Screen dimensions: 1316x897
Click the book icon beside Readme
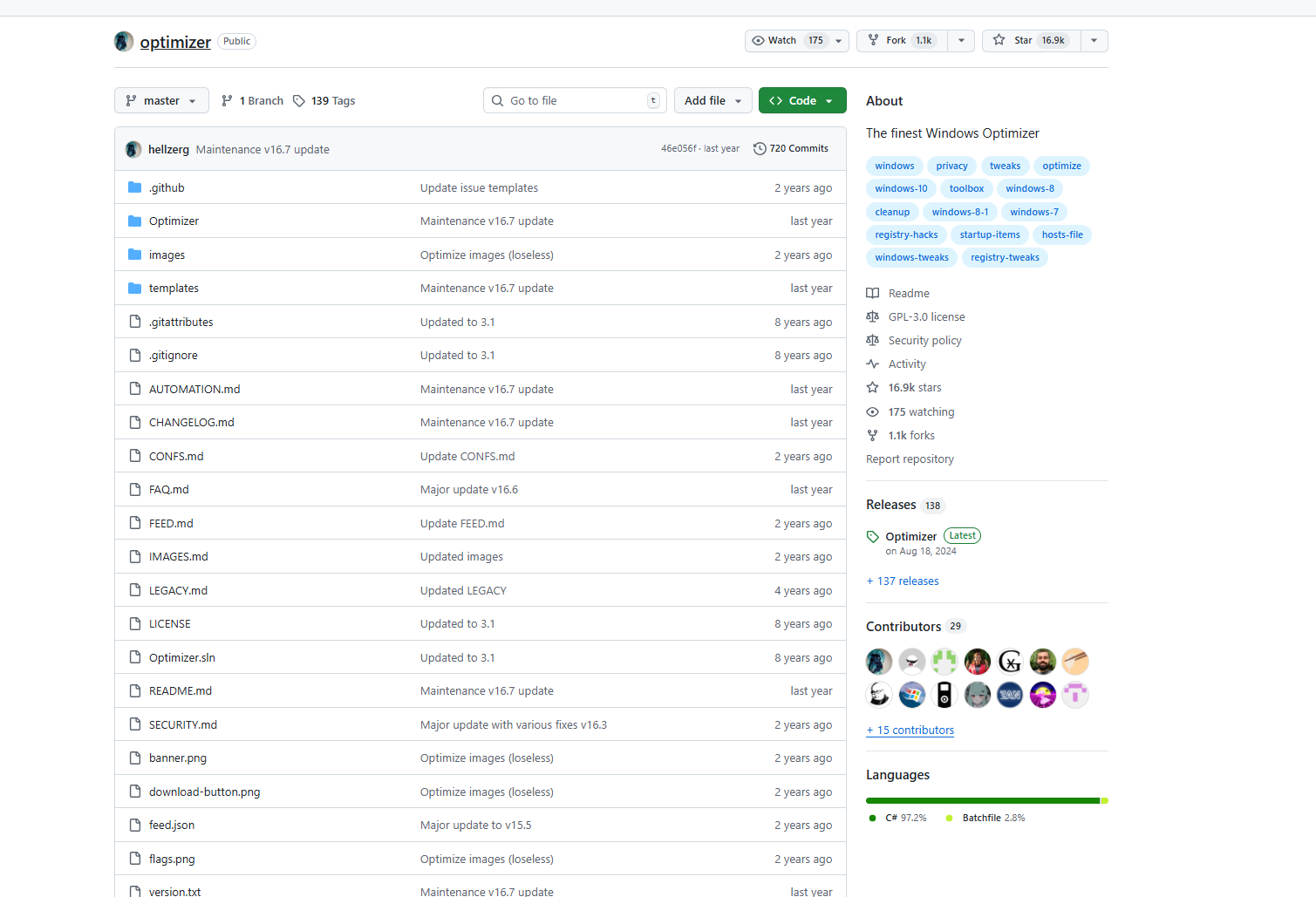click(872, 294)
